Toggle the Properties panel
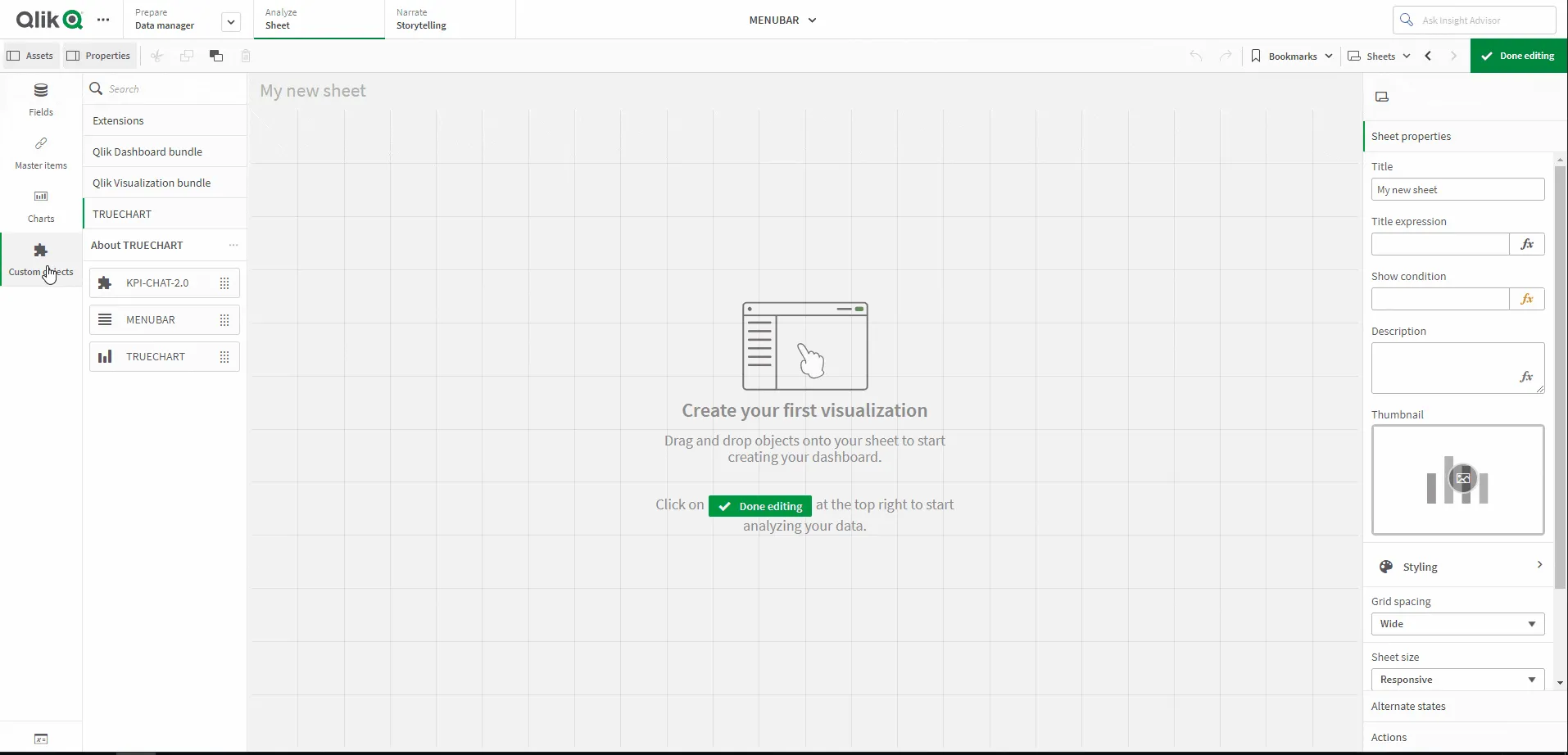This screenshot has height=755, width=1568. 98,55
